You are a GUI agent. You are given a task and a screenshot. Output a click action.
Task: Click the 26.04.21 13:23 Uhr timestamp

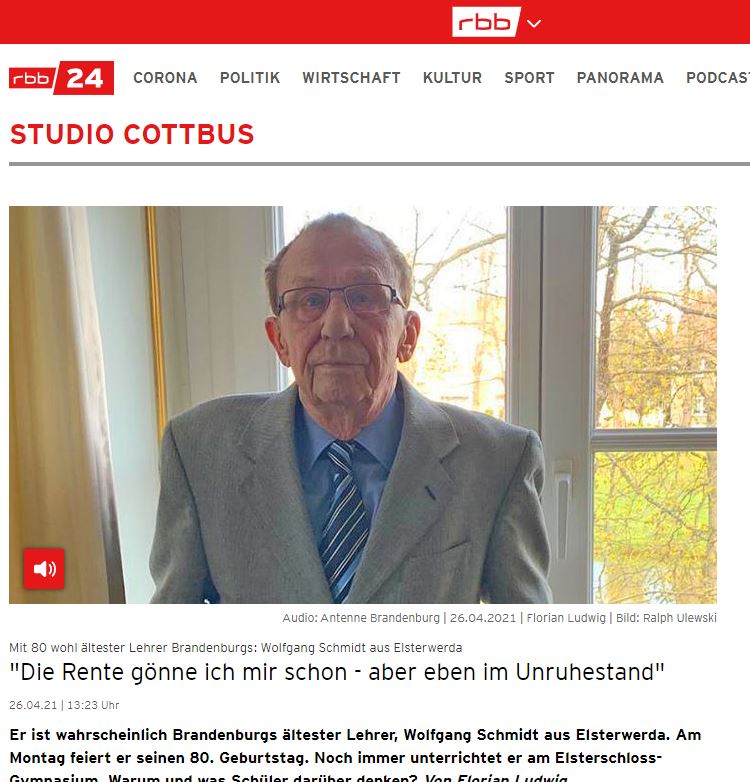click(64, 705)
